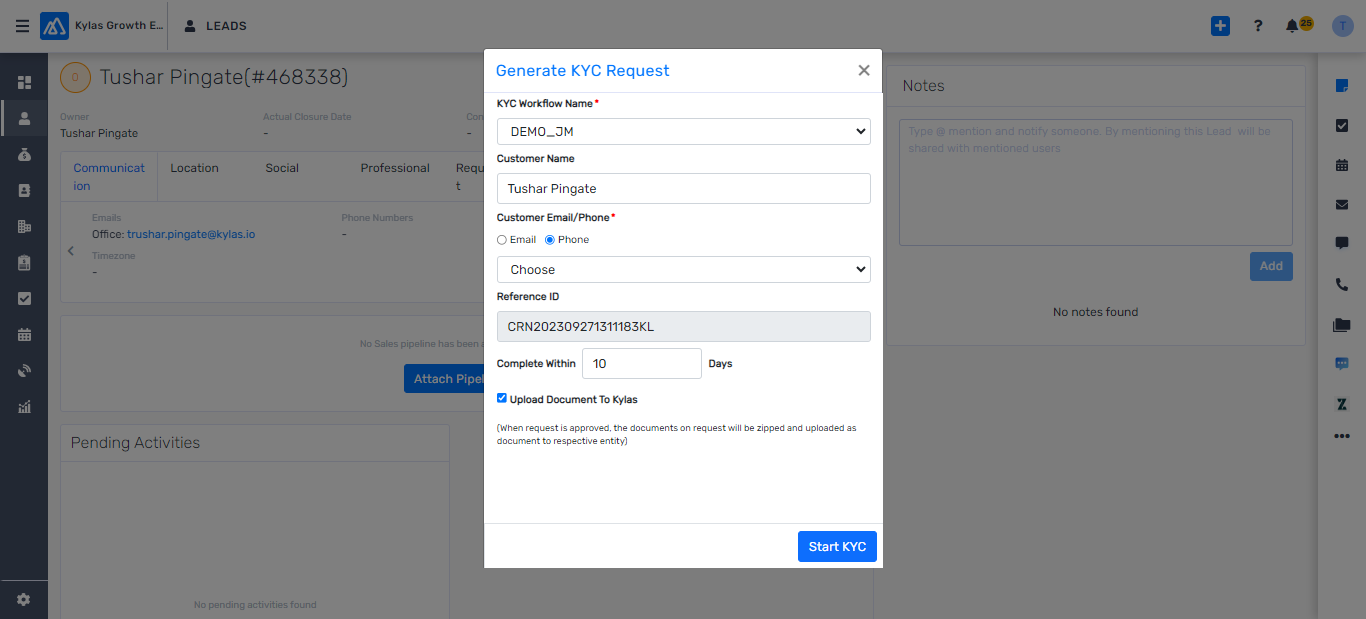Open the Deals section from the sidebar
This screenshot has height=619, width=1366.
(x=24, y=153)
